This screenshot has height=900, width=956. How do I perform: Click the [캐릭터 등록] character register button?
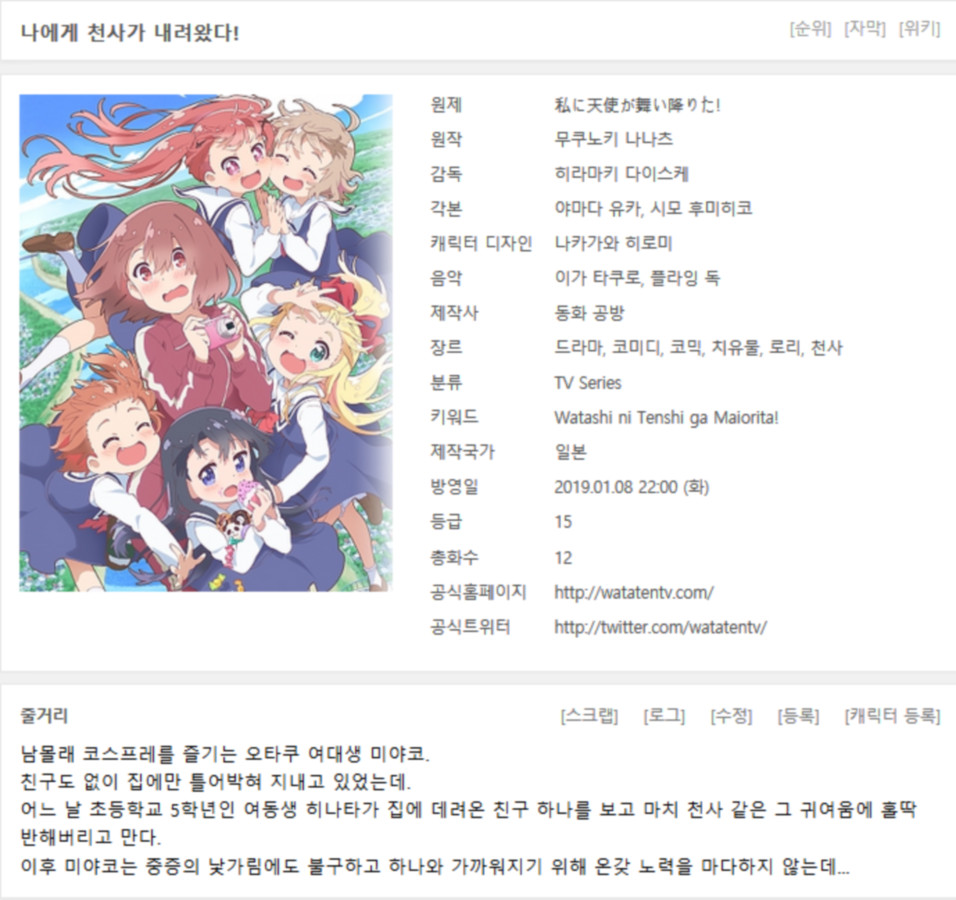(x=892, y=715)
